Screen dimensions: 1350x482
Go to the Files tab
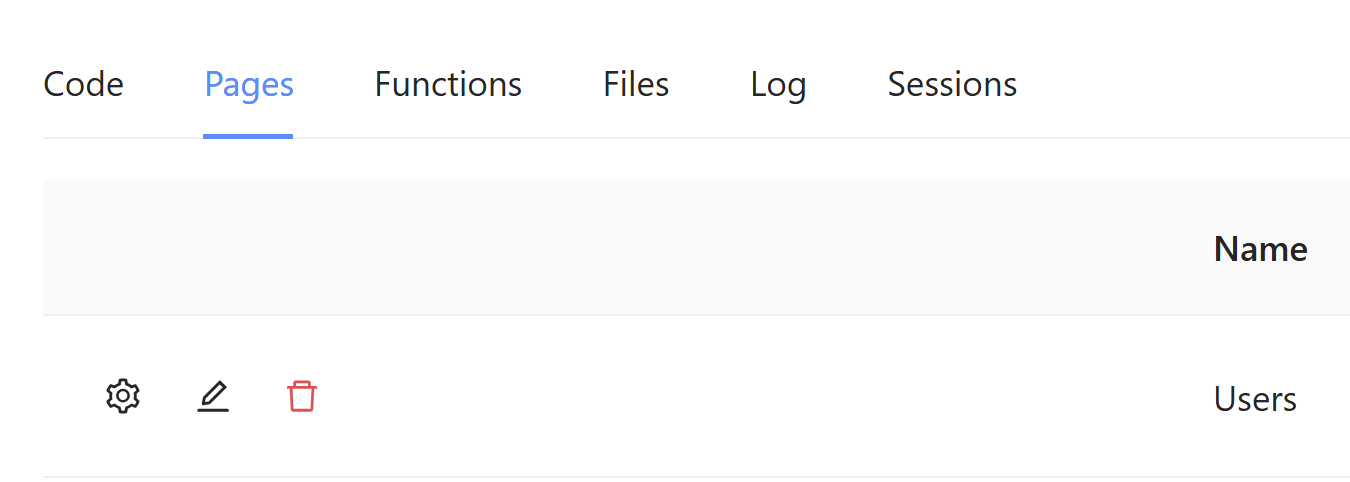(x=636, y=85)
